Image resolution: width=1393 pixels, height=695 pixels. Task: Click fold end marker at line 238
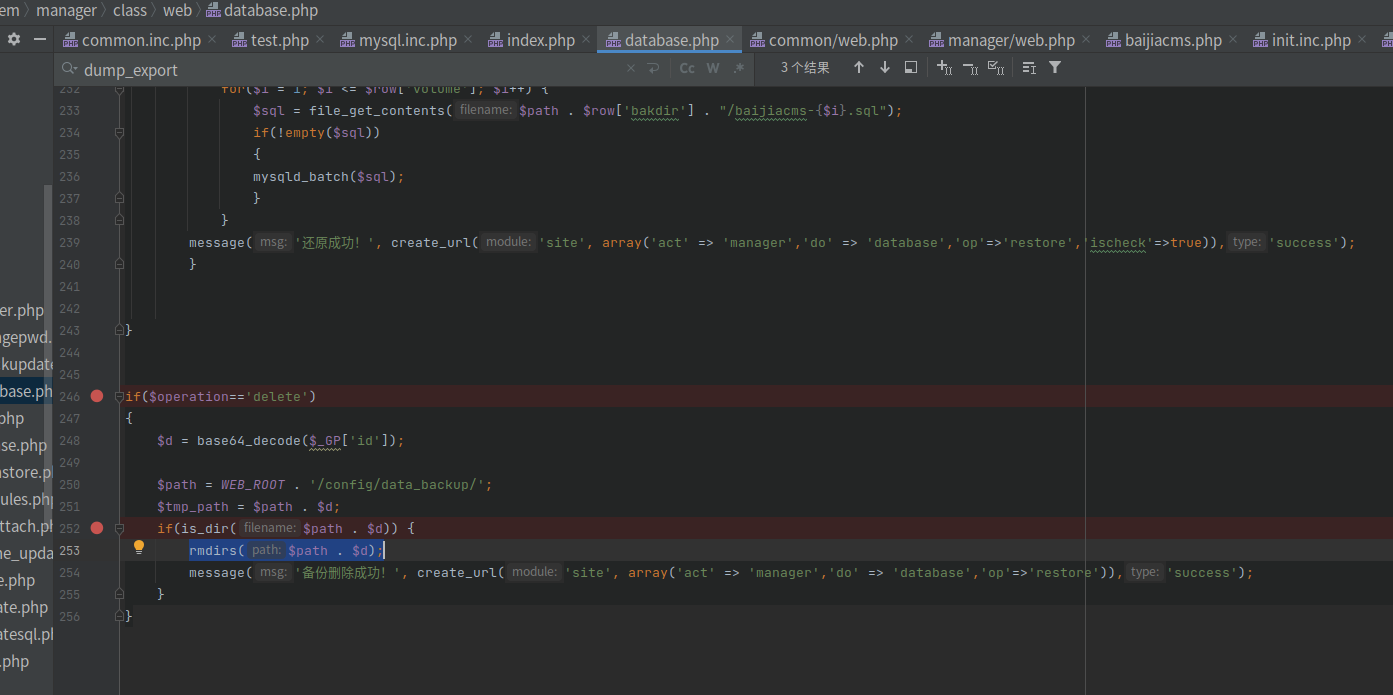(119, 220)
